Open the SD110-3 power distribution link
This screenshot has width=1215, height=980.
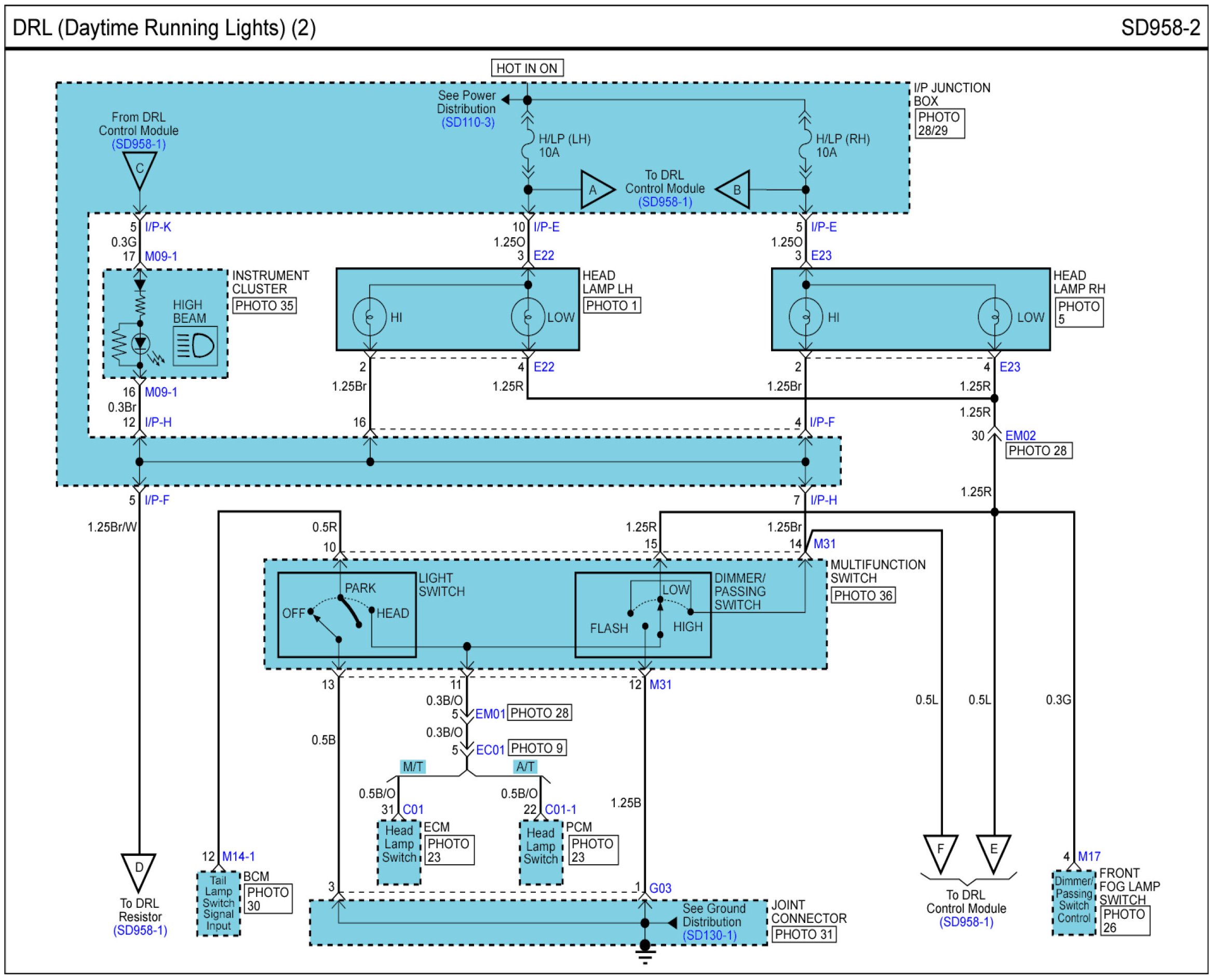pos(467,122)
